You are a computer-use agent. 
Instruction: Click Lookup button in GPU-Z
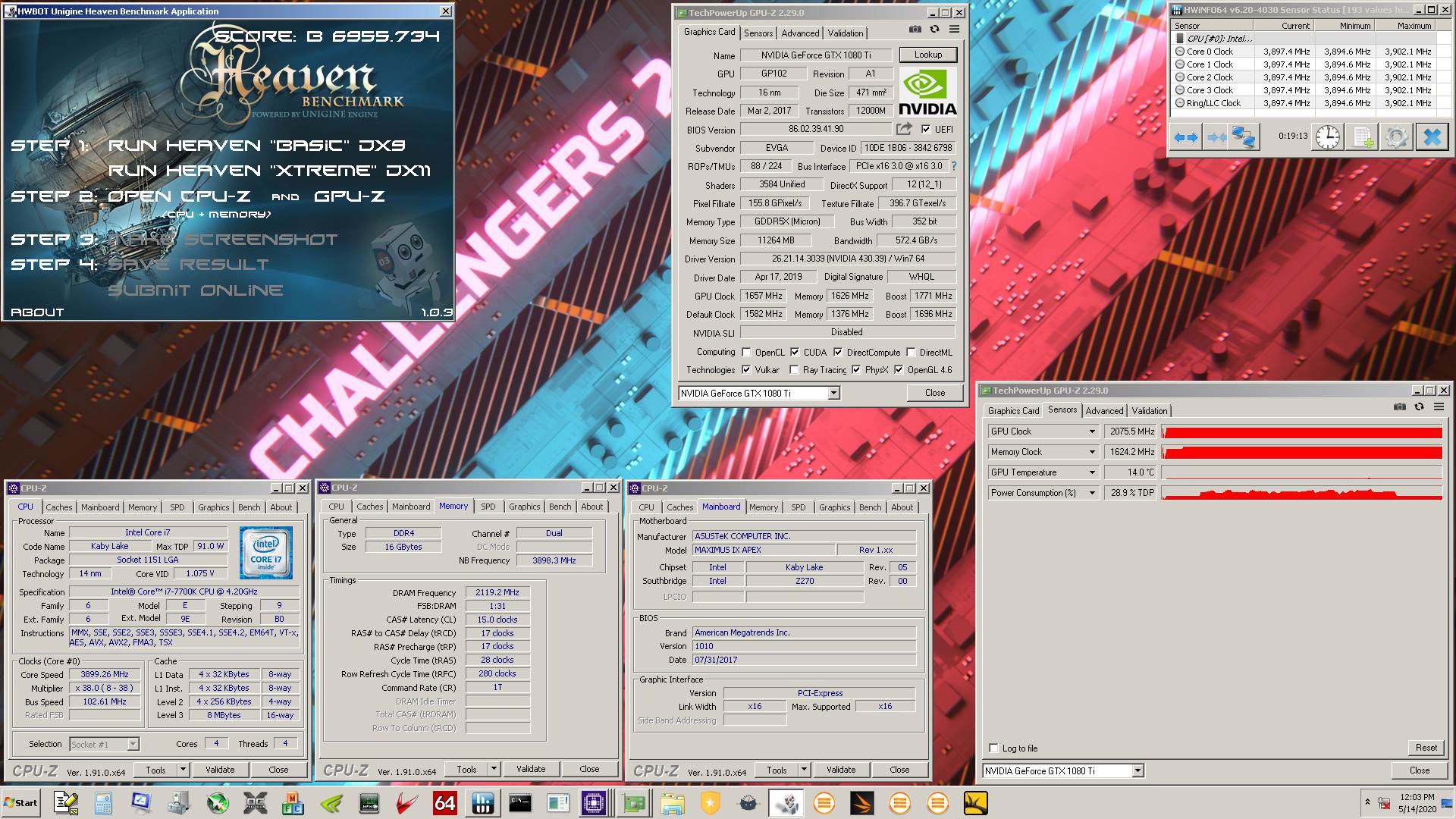pos(928,55)
